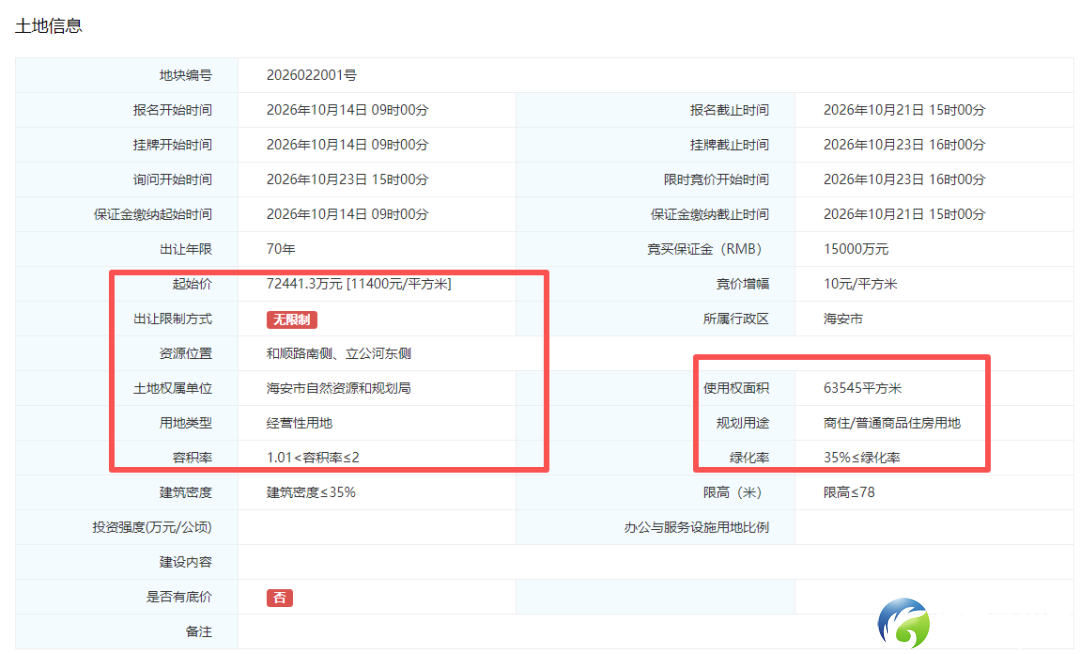Click the red '无限制' badge
The height and width of the screenshot is (654, 1080).
tap(292, 319)
